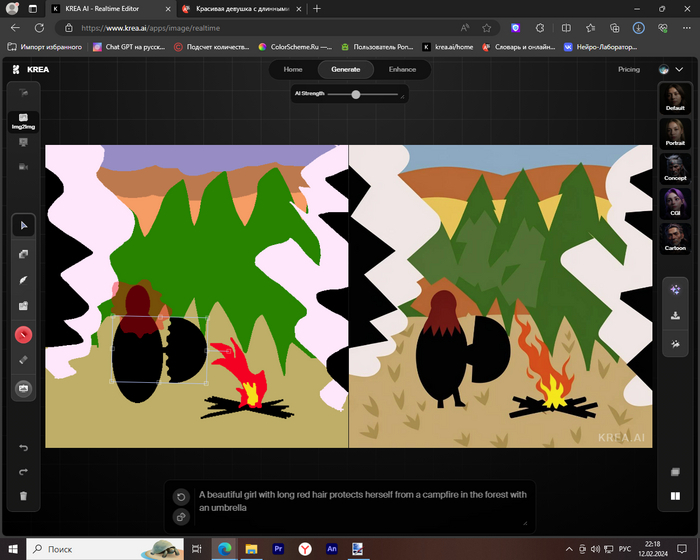Screen dimensions: 700x560
Task: Click the download image icon
Action: [x=676, y=316]
